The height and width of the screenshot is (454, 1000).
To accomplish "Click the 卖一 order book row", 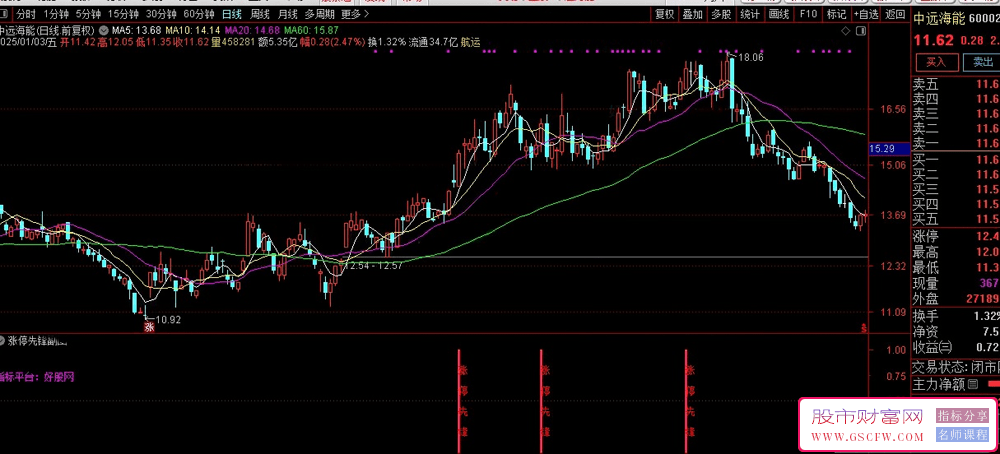I will click(955, 143).
